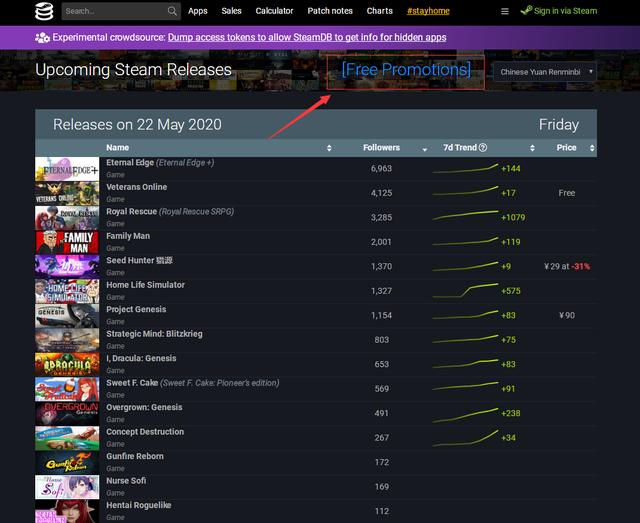This screenshot has height=523, width=640.
Task: Click the search magnifier icon
Action: pos(172,11)
